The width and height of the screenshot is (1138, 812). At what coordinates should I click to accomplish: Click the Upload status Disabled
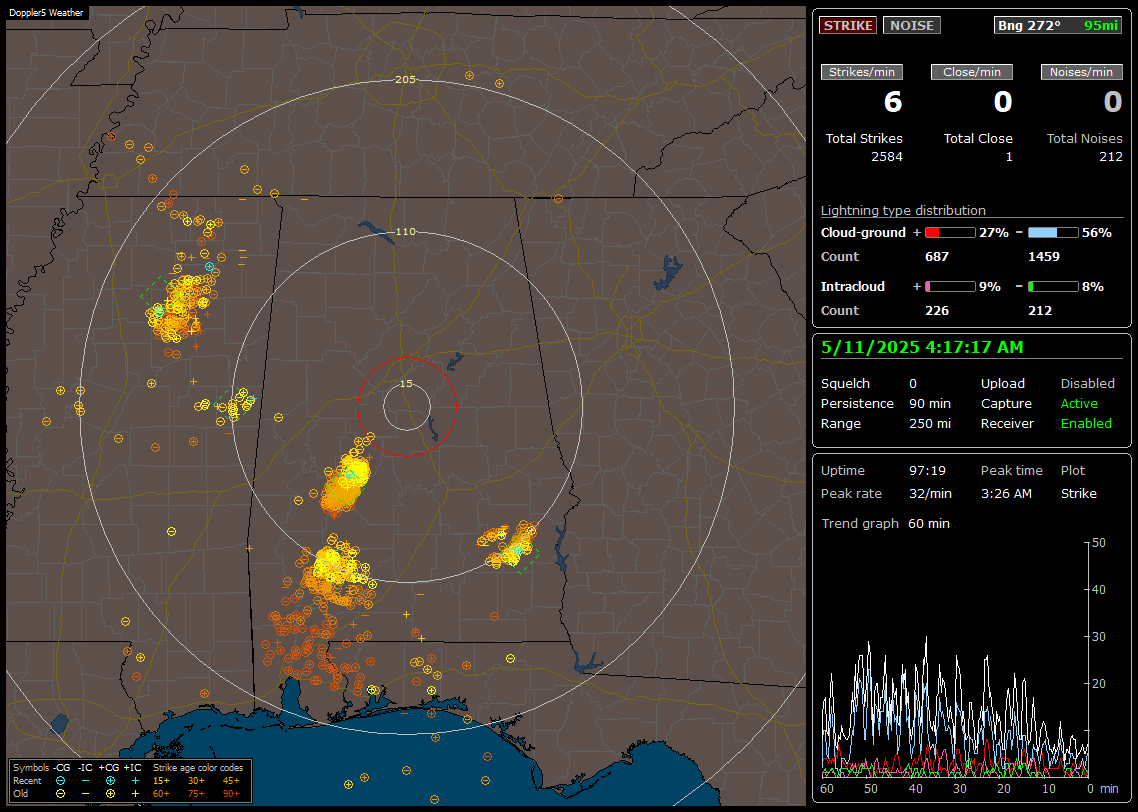[1087, 384]
